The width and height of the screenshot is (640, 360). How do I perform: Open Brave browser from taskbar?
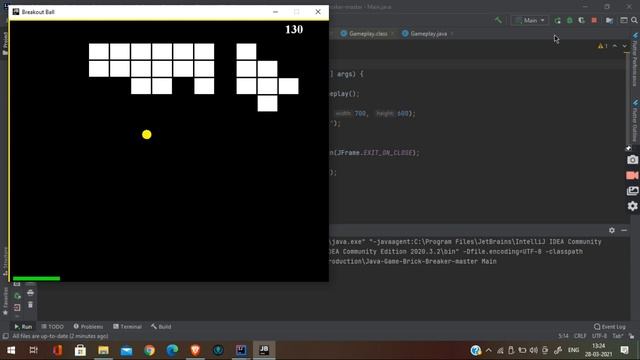(195, 350)
